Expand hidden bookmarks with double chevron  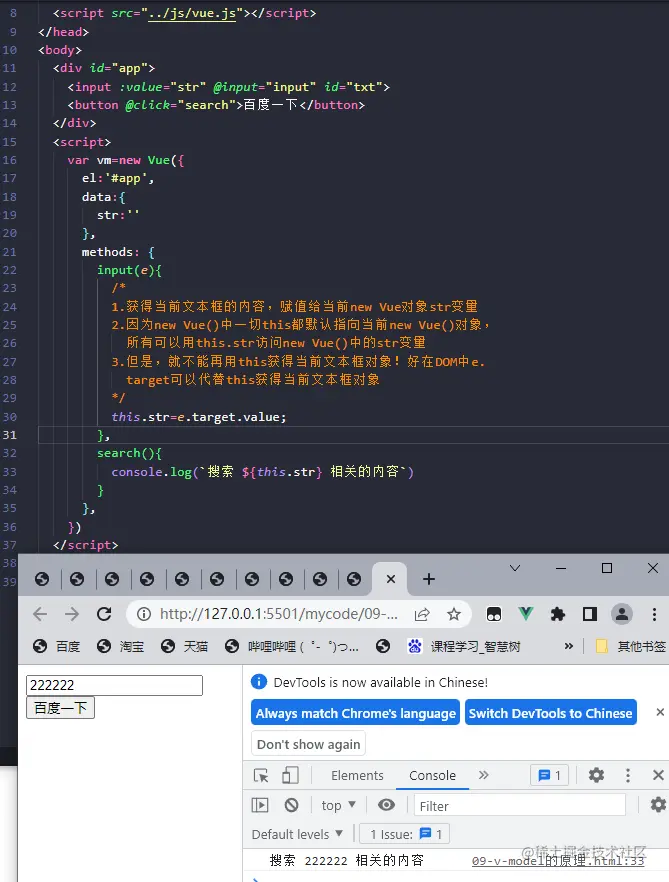point(569,646)
